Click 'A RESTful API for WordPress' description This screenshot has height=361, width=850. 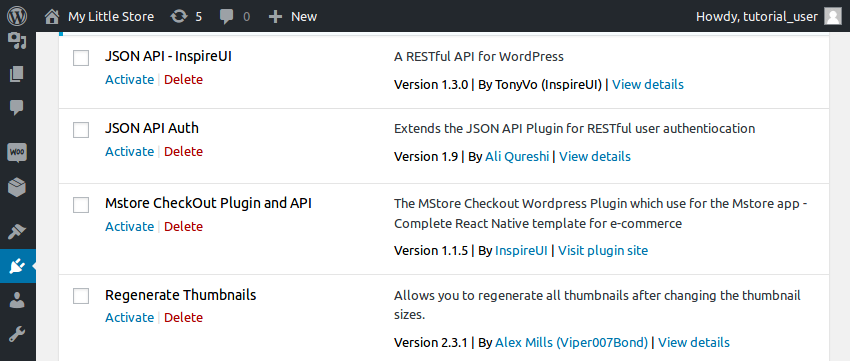(x=479, y=56)
